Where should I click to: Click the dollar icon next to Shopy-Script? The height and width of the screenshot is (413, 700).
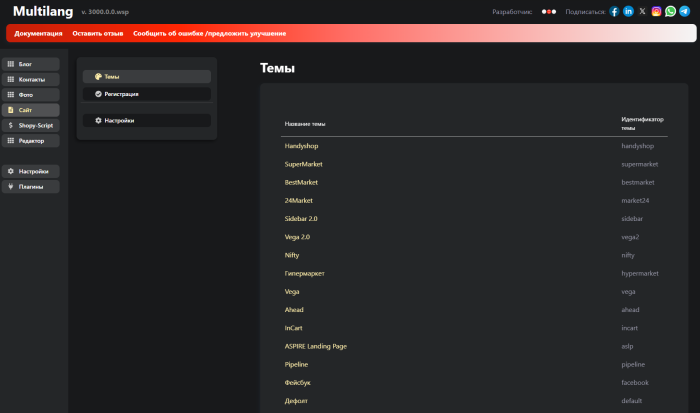[11, 125]
